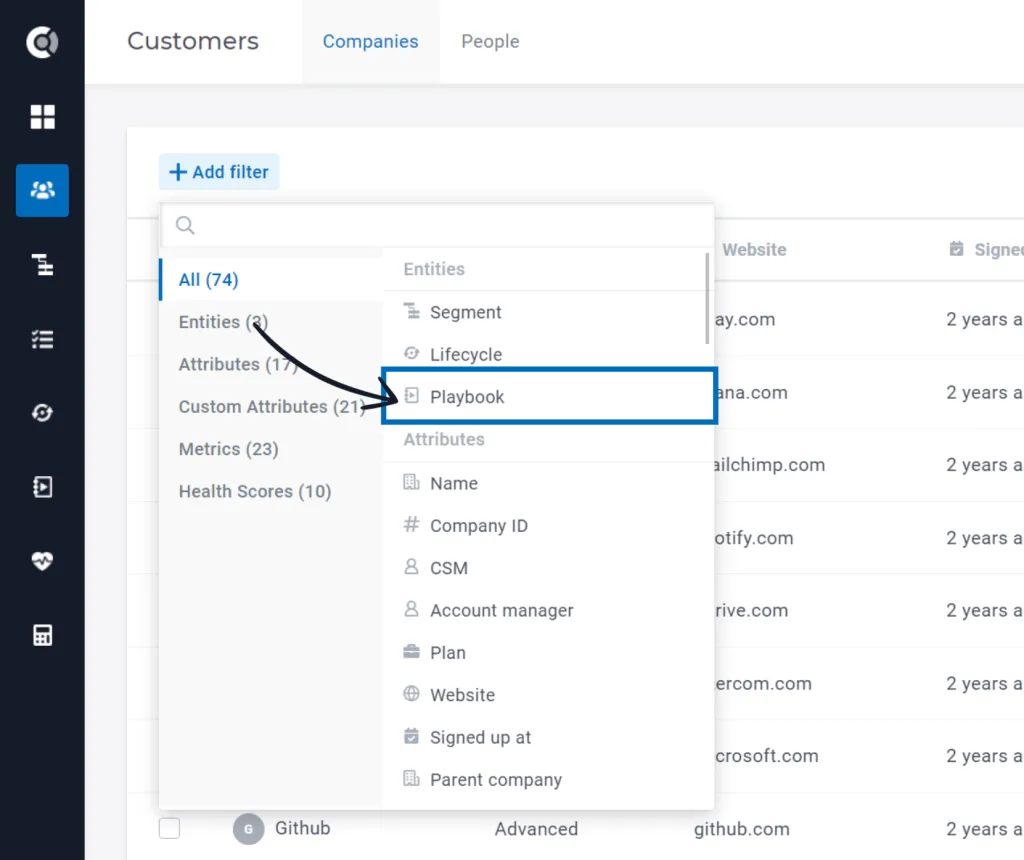Choose the Account manager attribute filter
This screenshot has height=860, width=1024.
(547, 611)
